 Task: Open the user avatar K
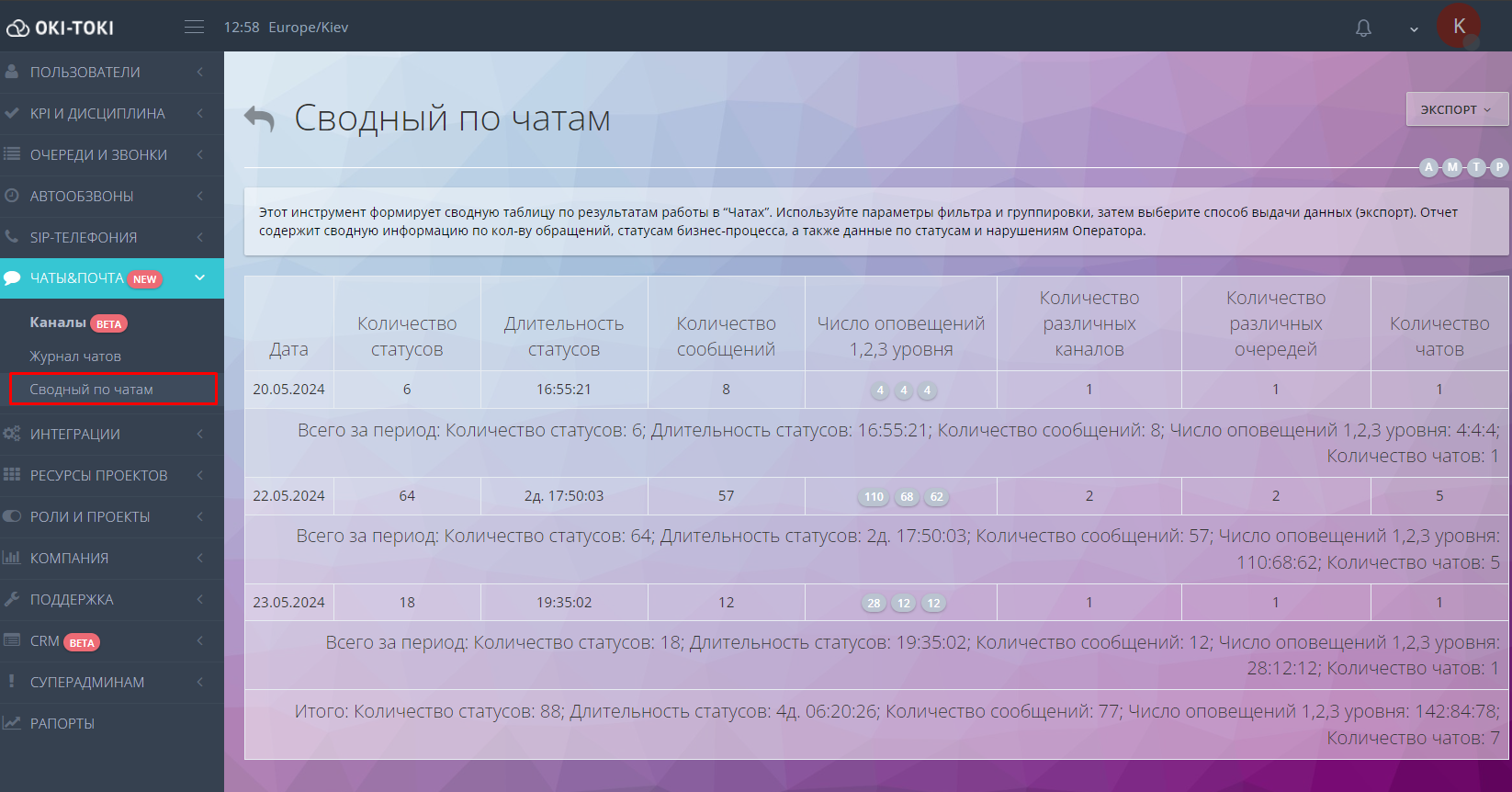click(1460, 26)
